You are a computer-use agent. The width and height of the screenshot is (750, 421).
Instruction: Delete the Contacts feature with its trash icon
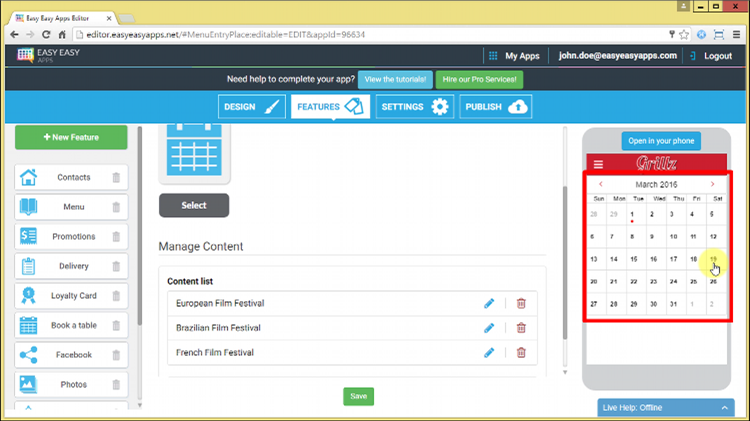point(116,177)
